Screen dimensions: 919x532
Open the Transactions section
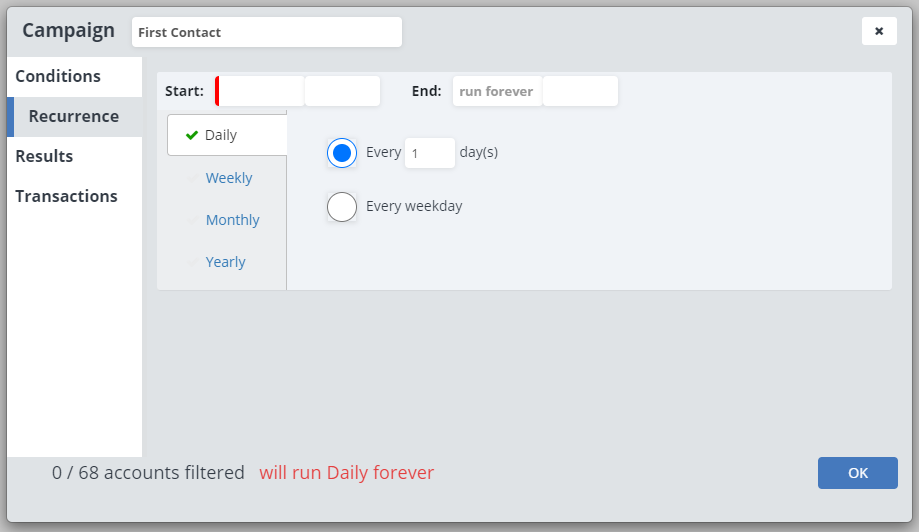pos(66,197)
